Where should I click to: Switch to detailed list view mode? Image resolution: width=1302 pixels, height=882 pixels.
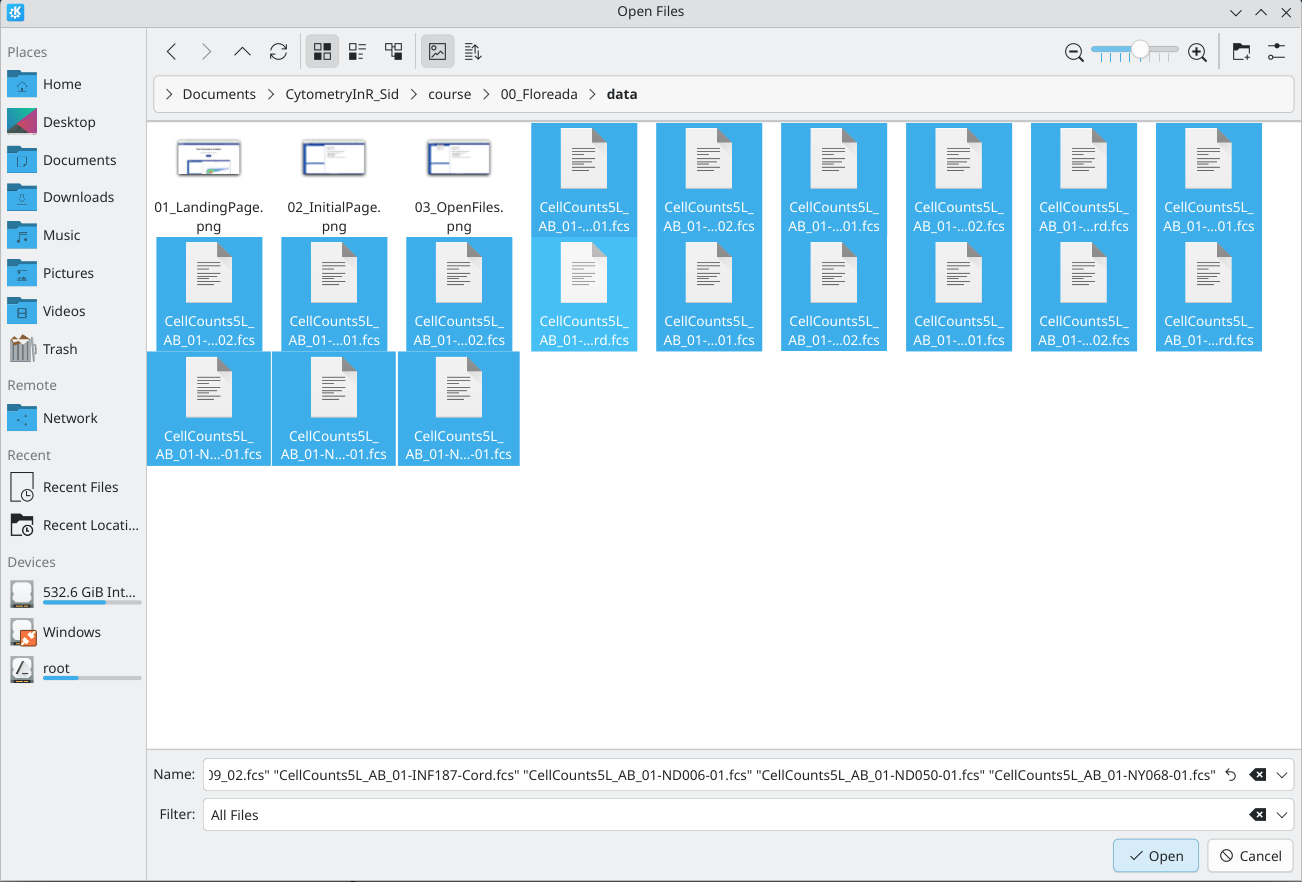tap(394, 52)
